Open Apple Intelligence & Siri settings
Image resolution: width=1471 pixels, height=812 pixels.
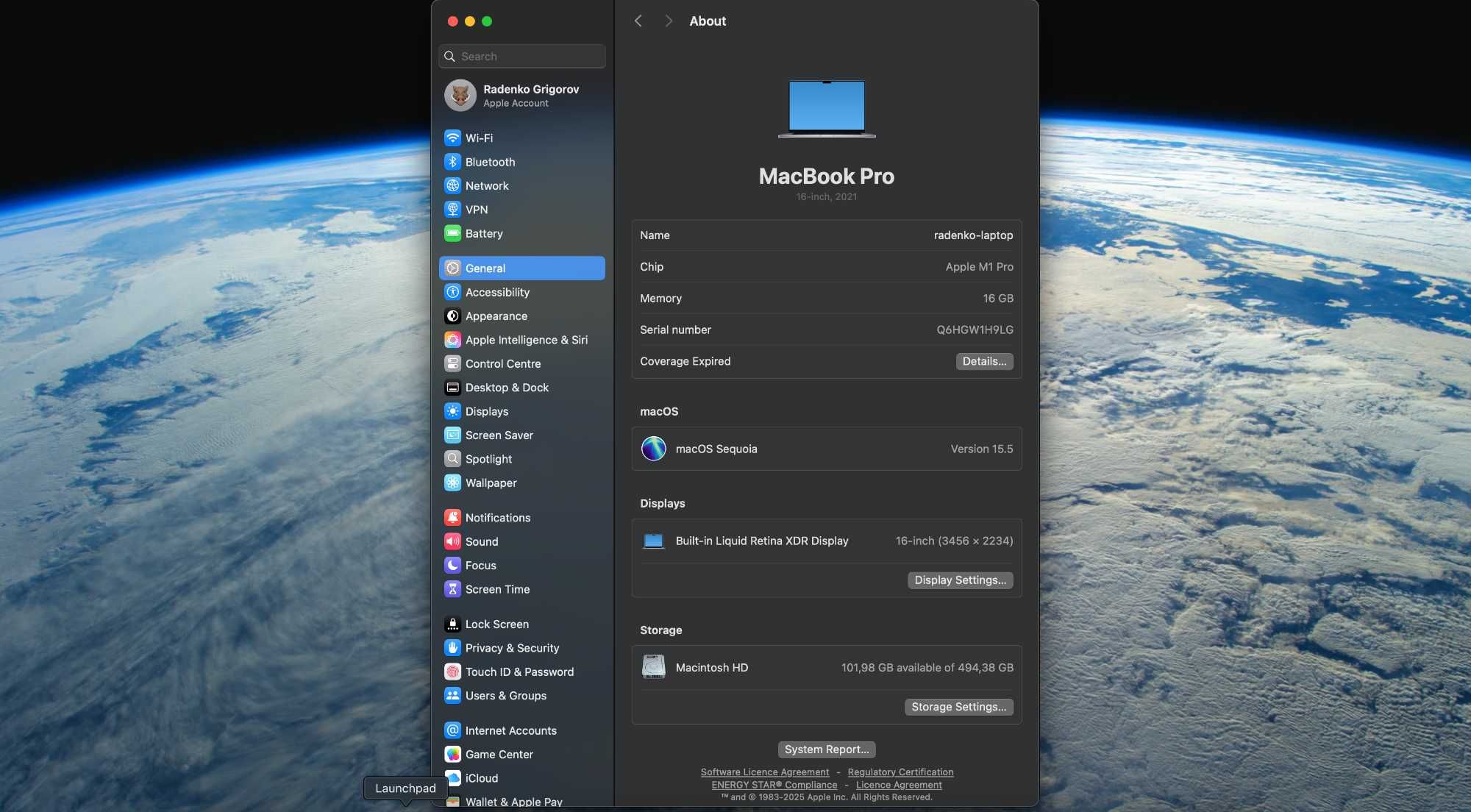click(521, 340)
